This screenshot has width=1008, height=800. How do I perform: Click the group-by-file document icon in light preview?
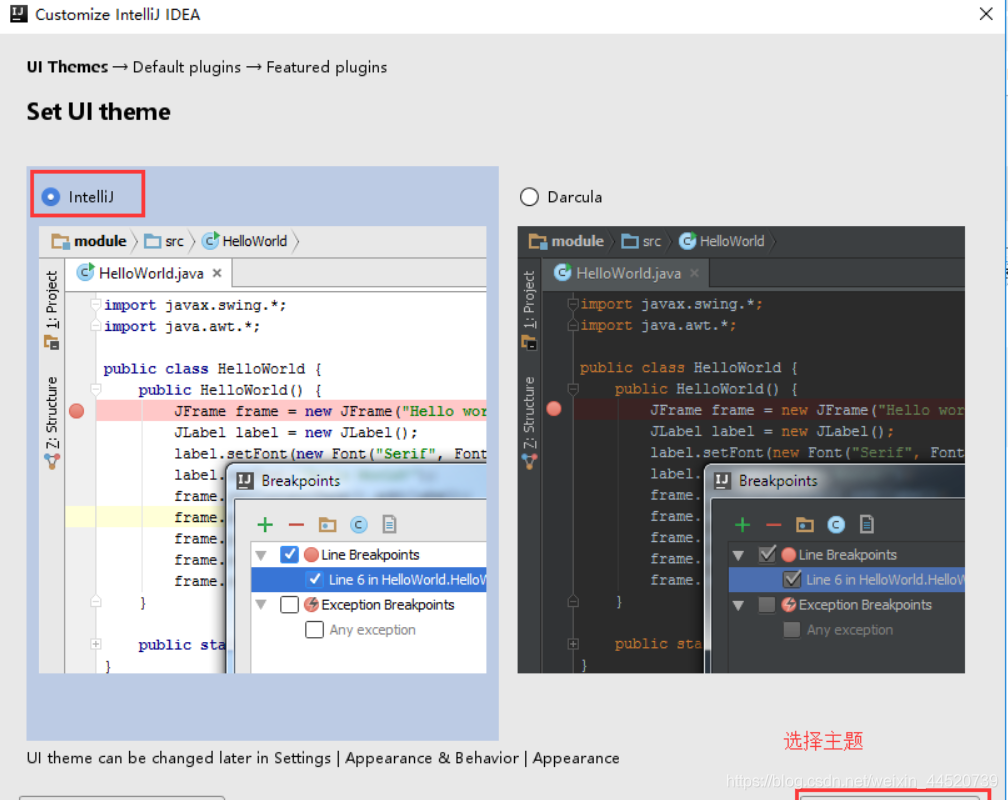click(390, 525)
